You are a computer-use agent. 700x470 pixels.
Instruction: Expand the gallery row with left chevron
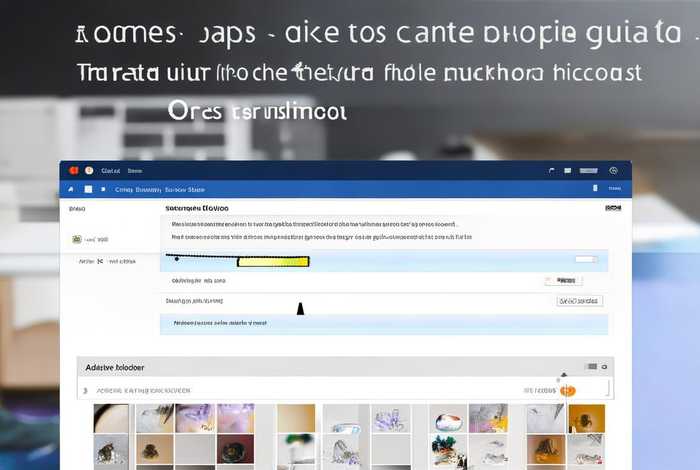coord(85,390)
